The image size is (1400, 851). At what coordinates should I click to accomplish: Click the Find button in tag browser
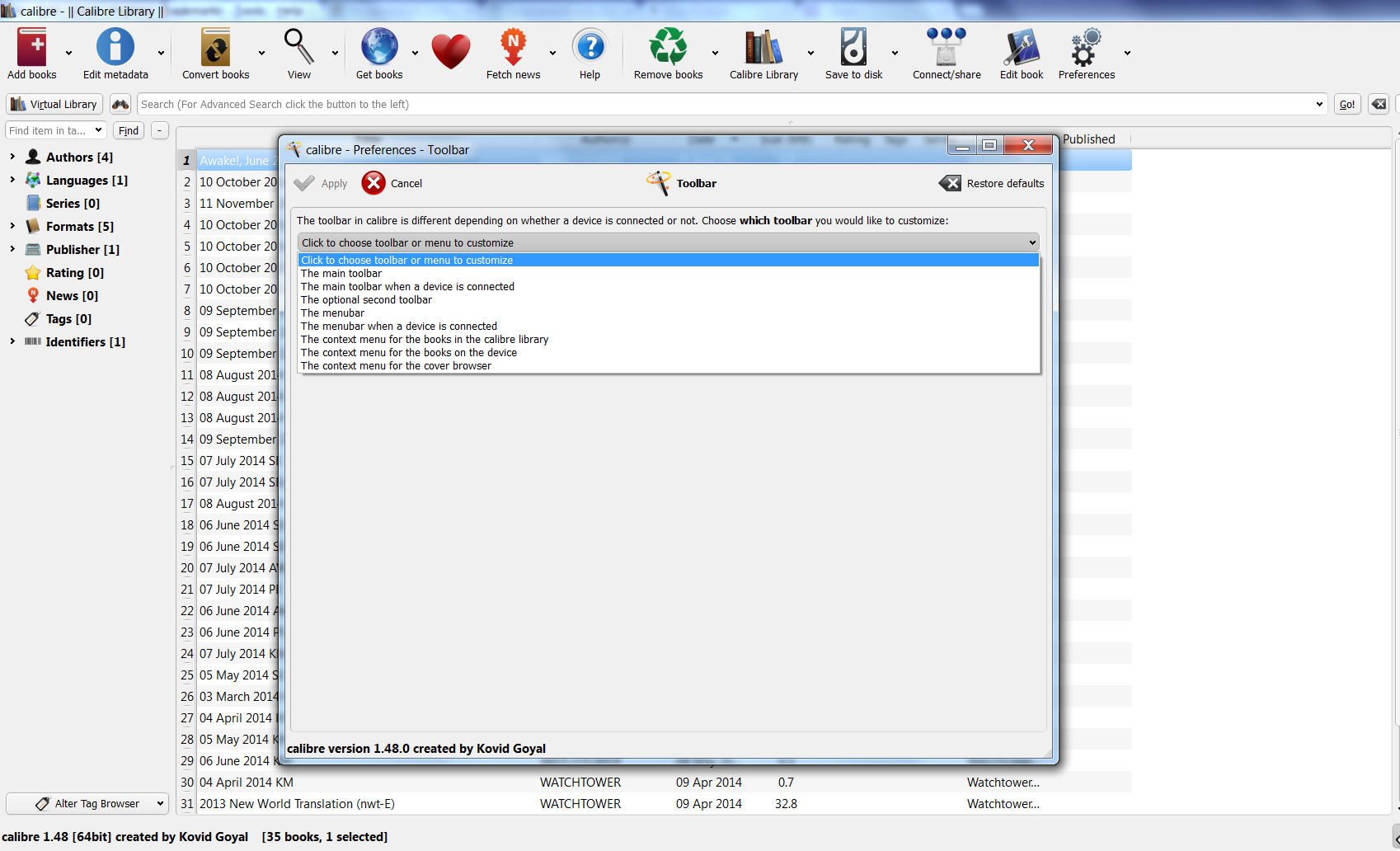click(x=129, y=130)
